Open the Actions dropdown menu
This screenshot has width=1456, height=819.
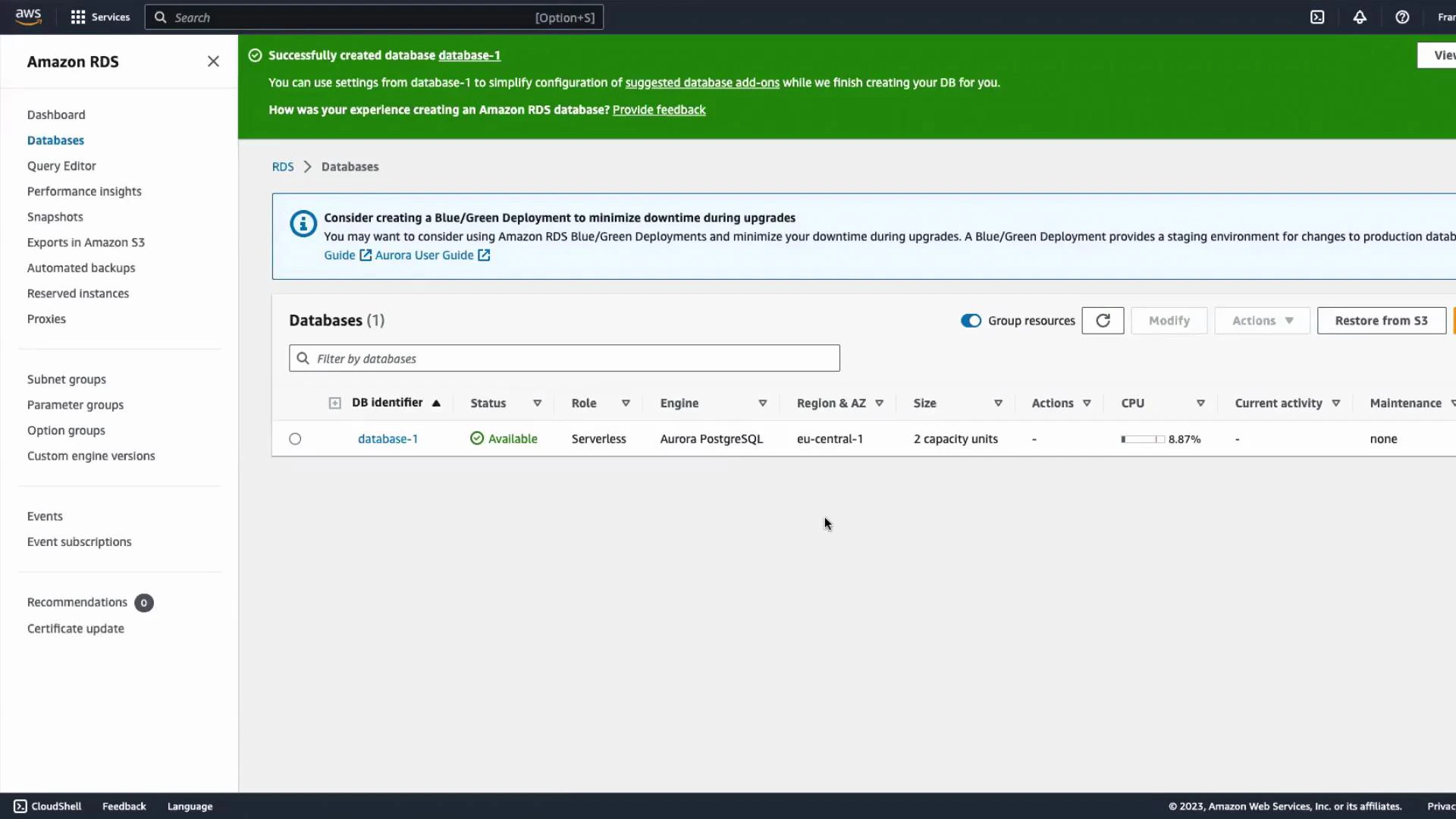pyautogui.click(x=1260, y=320)
